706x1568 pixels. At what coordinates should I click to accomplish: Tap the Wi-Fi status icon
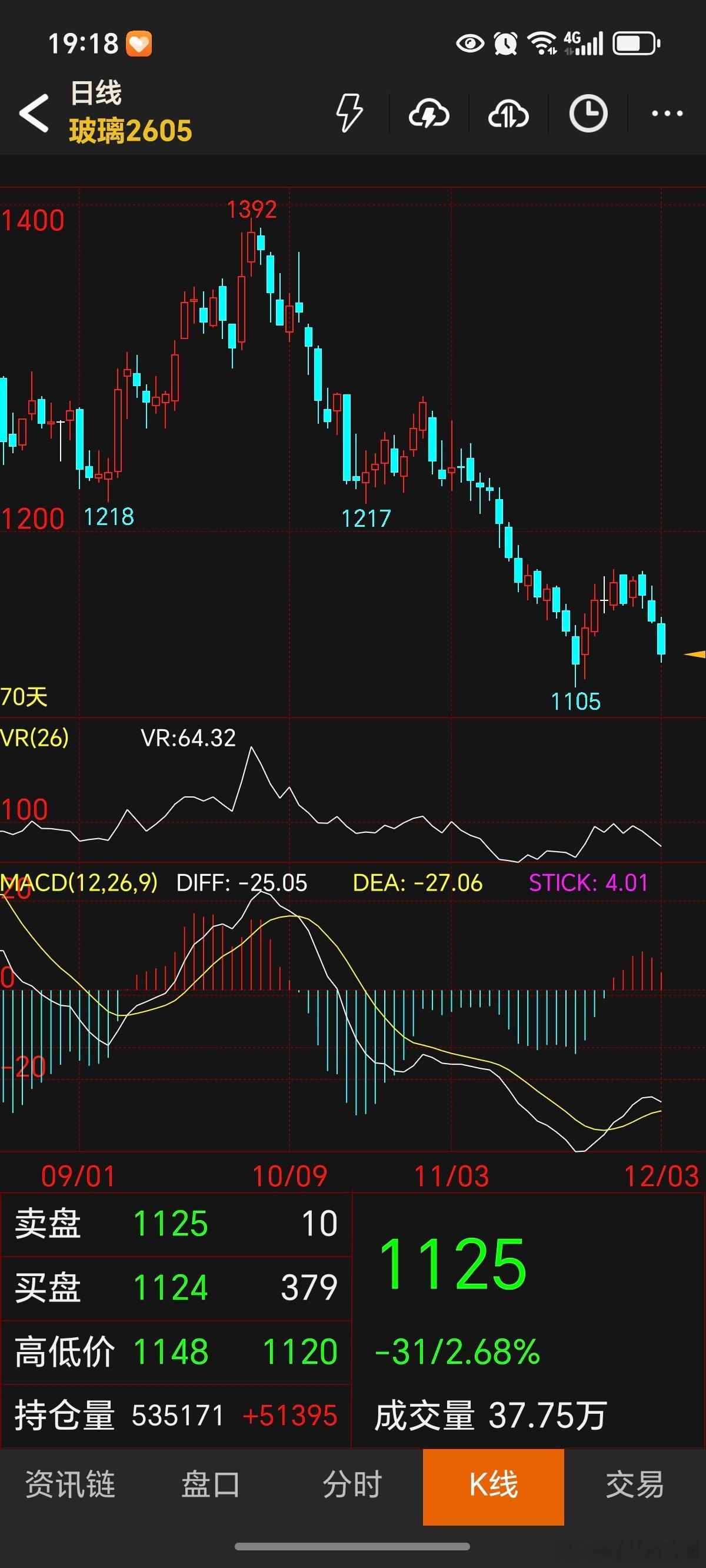(x=542, y=43)
